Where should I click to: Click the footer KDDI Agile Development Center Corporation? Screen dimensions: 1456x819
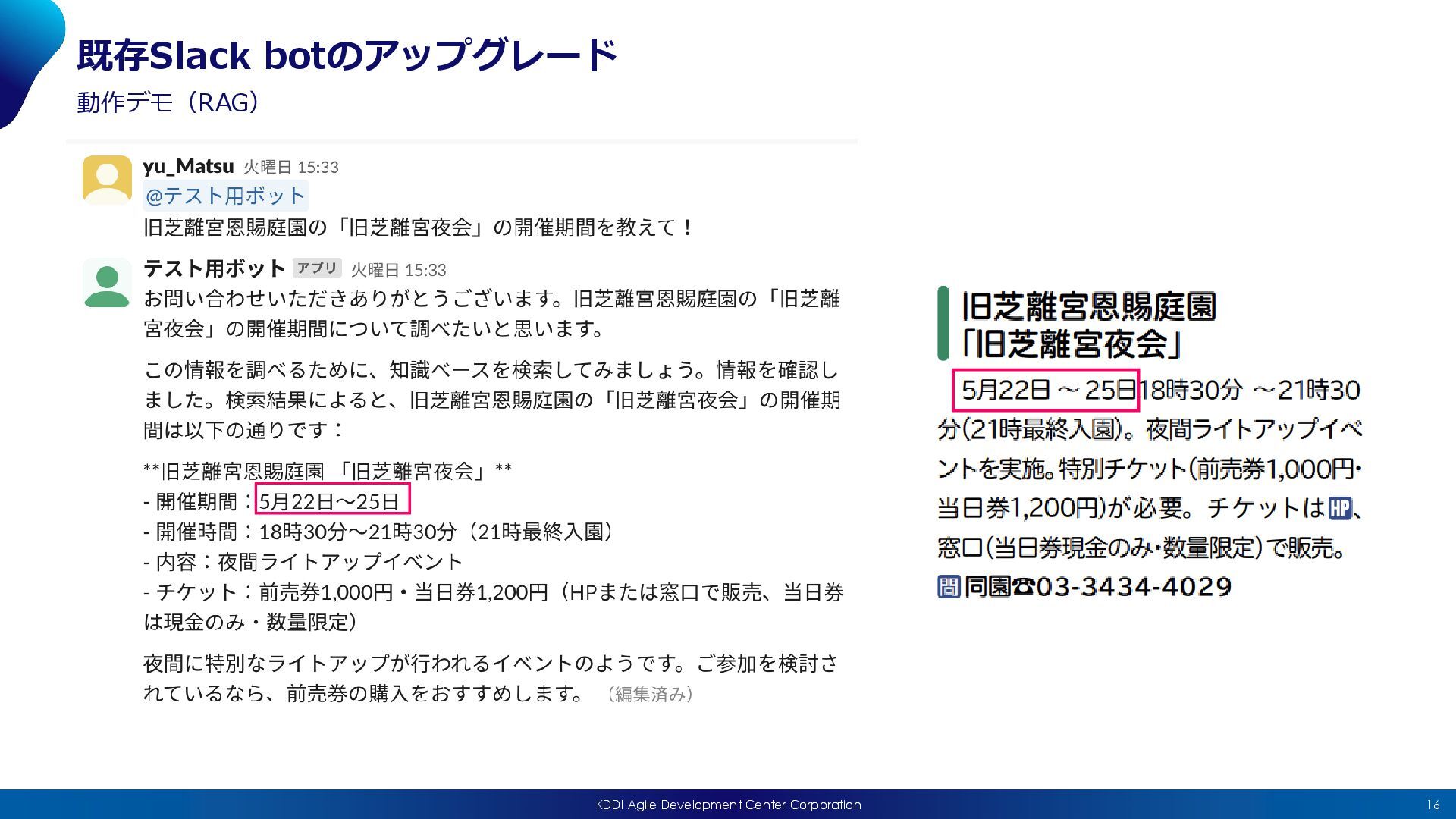pyautogui.click(x=729, y=805)
